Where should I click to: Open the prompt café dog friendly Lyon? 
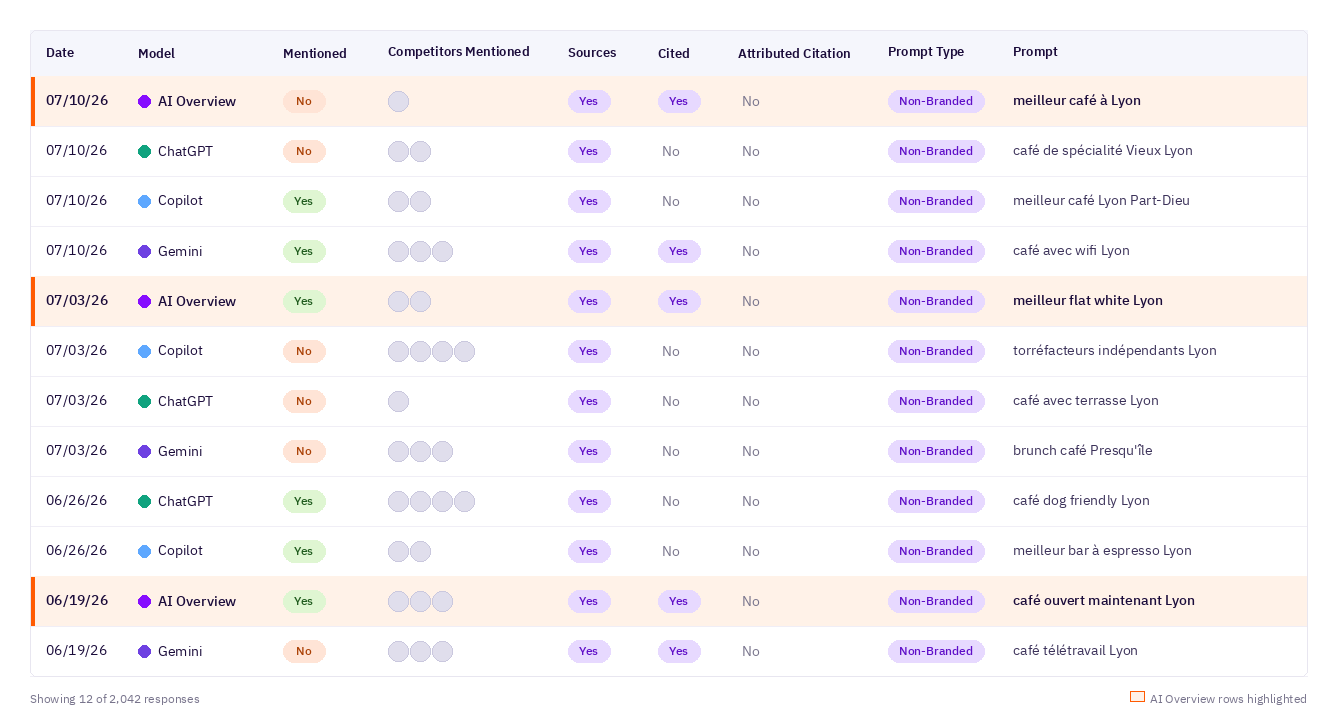pyautogui.click(x=1081, y=501)
